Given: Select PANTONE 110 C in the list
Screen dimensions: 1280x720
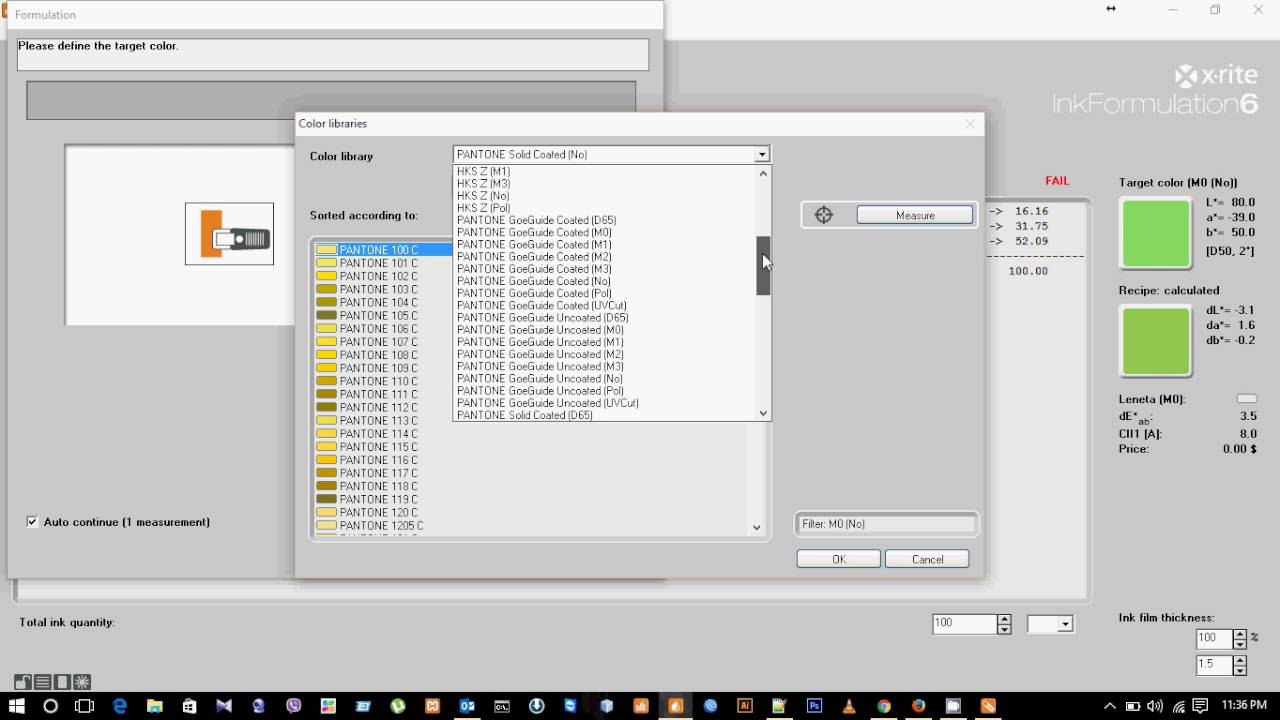Looking at the screenshot, I should [x=379, y=381].
